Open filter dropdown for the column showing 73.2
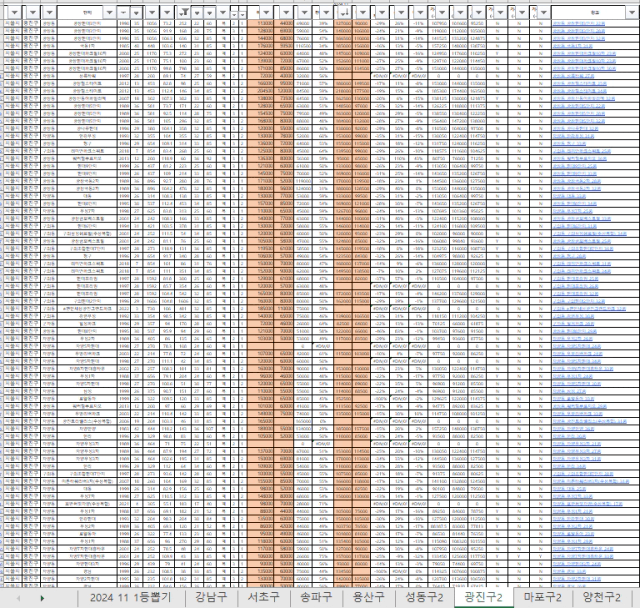The width and height of the screenshot is (640, 608). (x=167, y=13)
